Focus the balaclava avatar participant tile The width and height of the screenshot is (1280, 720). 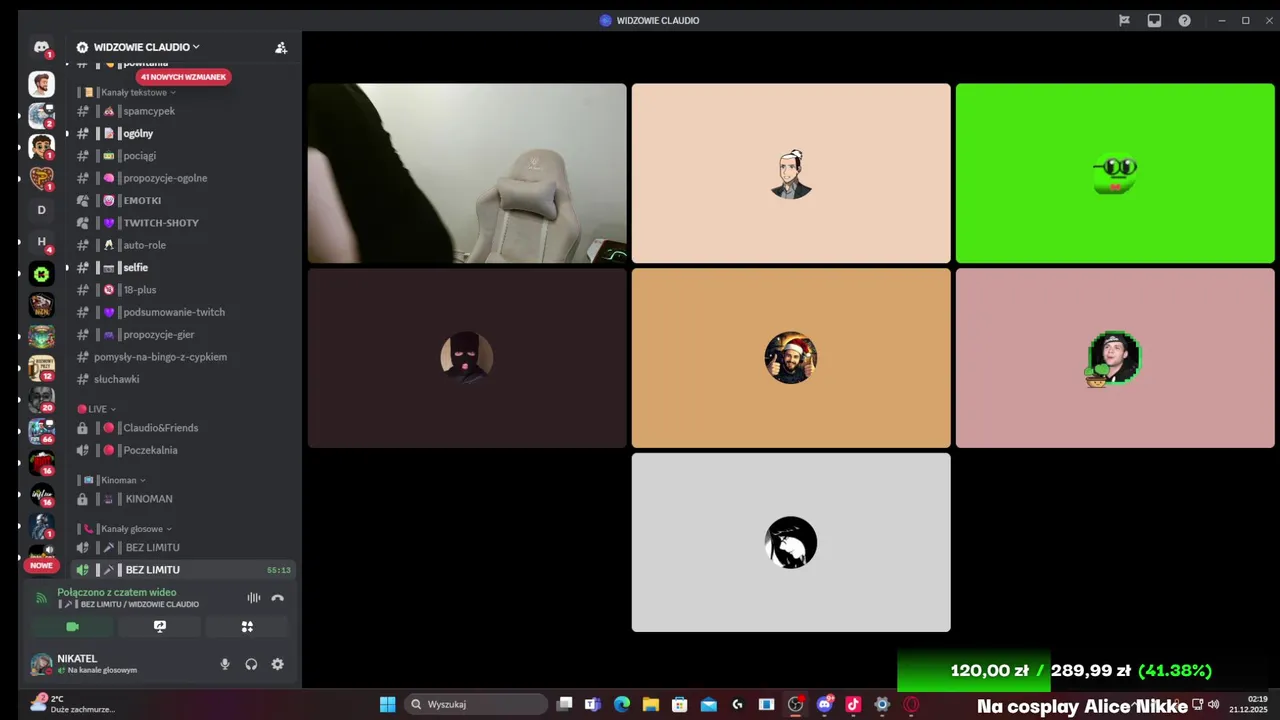tap(467, 358)
